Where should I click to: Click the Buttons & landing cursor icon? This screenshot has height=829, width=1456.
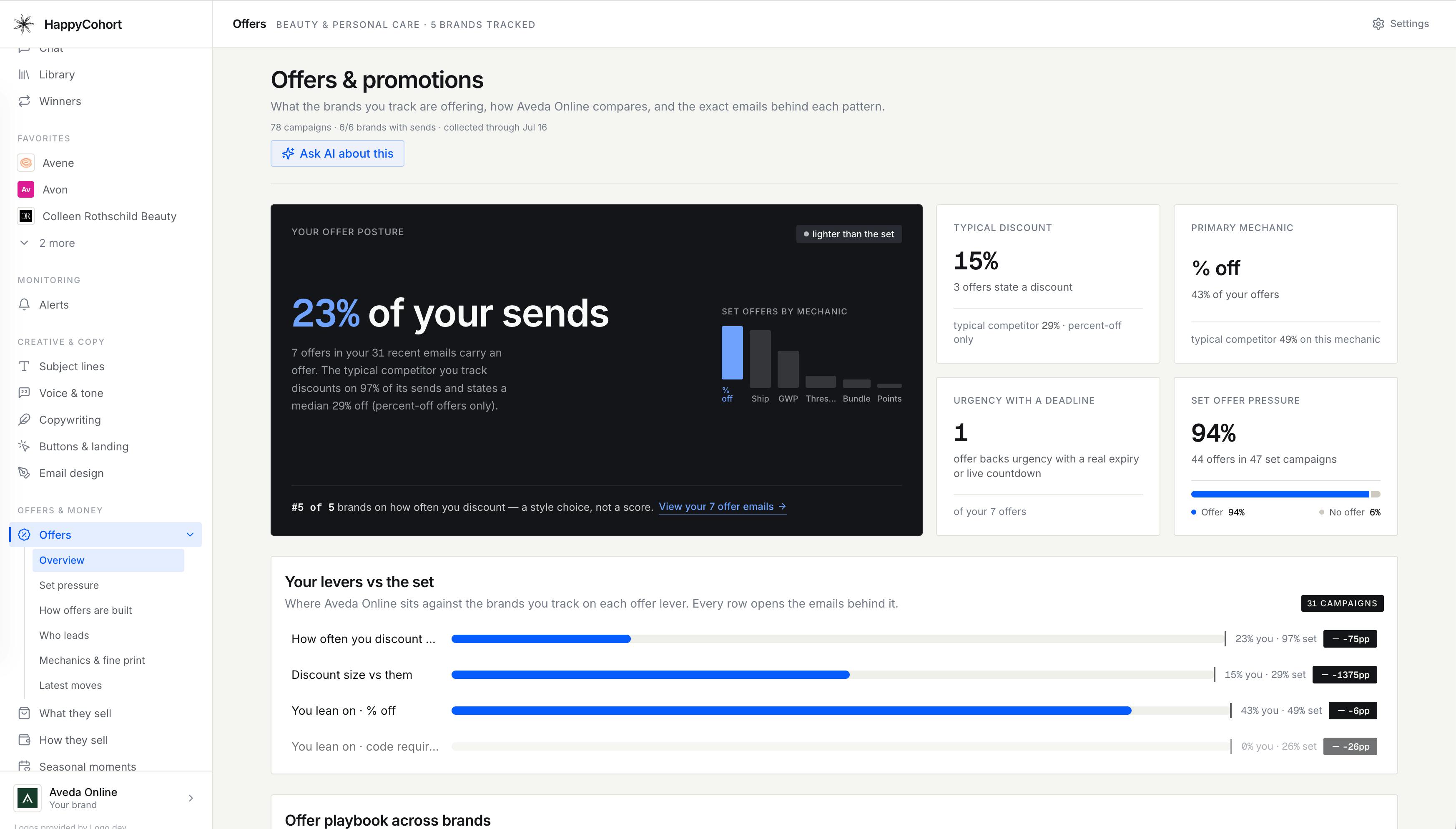[24, 446]
